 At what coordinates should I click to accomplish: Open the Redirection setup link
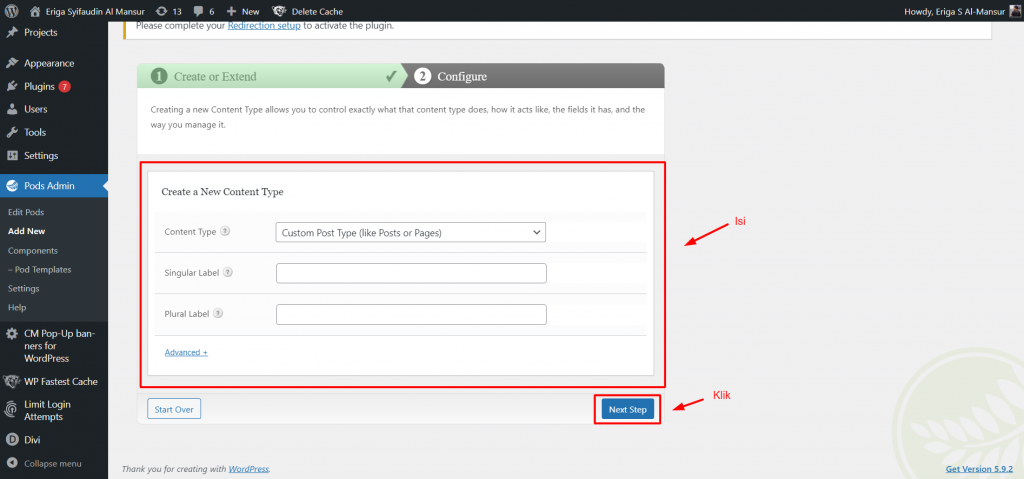pyautogui.click(x=264, y=26)
